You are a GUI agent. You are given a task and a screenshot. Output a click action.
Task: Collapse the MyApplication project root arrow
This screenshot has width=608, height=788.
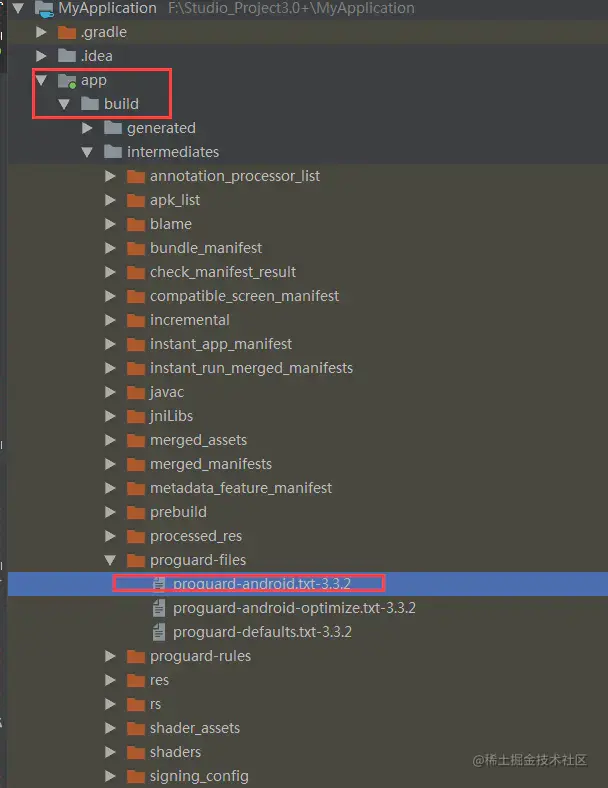point(18,8)
